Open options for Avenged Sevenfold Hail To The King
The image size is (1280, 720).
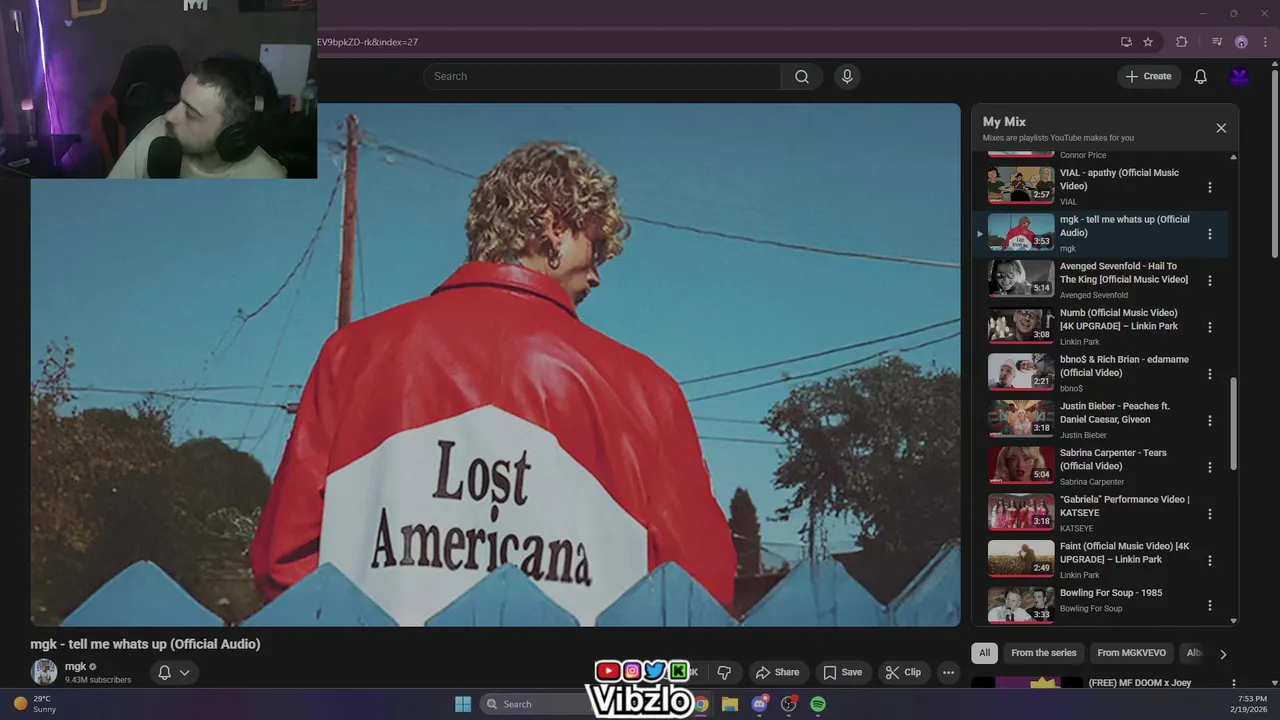coord(1209,281)
